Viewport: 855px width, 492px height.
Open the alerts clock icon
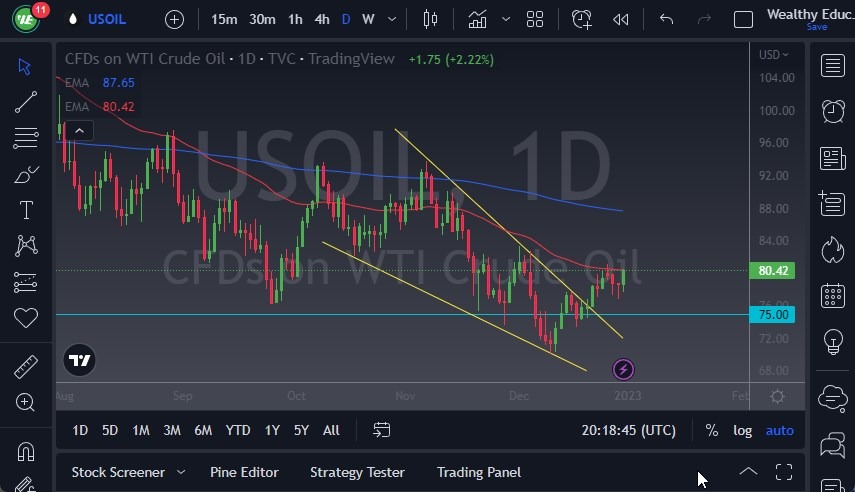point(832,111)
